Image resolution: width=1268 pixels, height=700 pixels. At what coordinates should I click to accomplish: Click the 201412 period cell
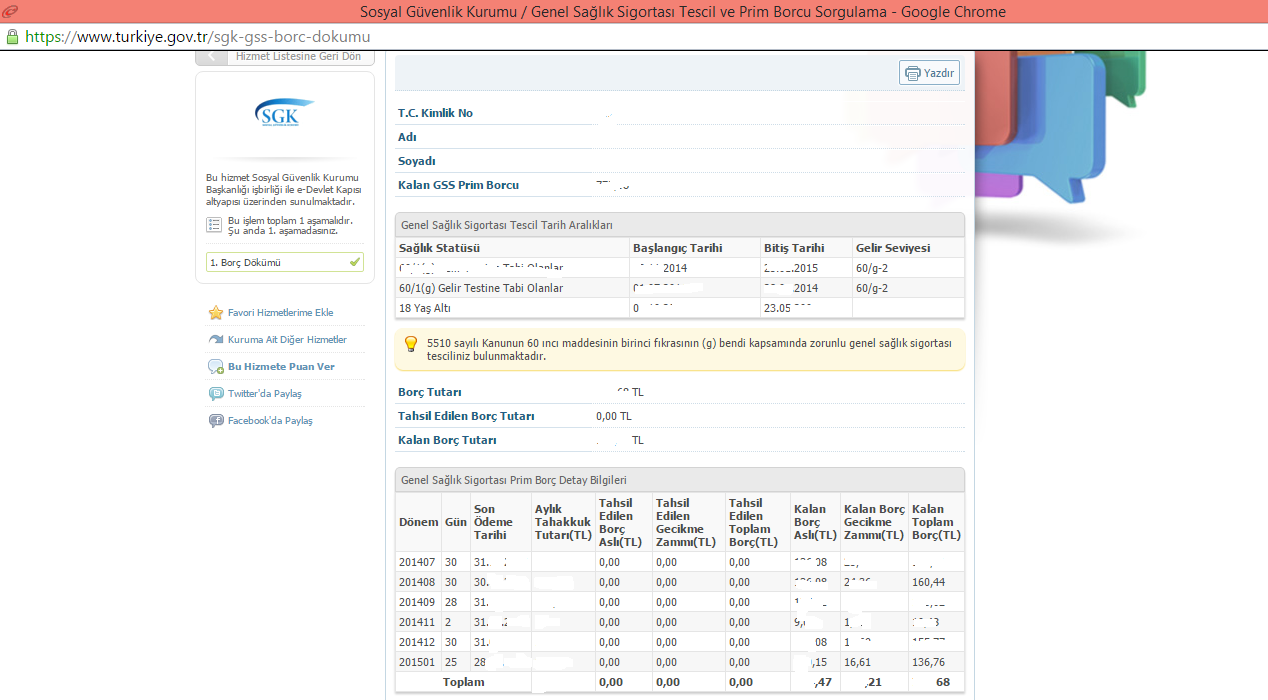click(x=418, y=642)
